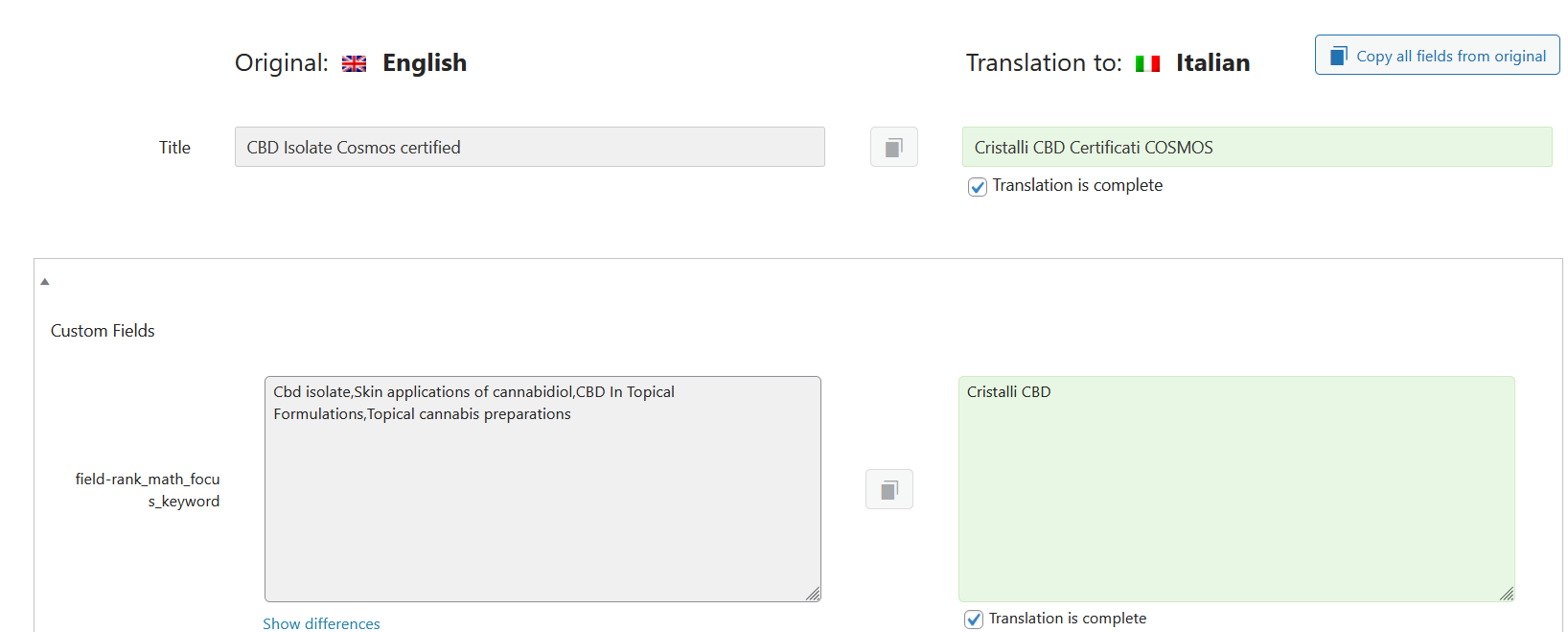The height and width of the screenshot is (632, 1568).
Task: Click the copy icon beside the focus keyword field
Action: (888, 490)
